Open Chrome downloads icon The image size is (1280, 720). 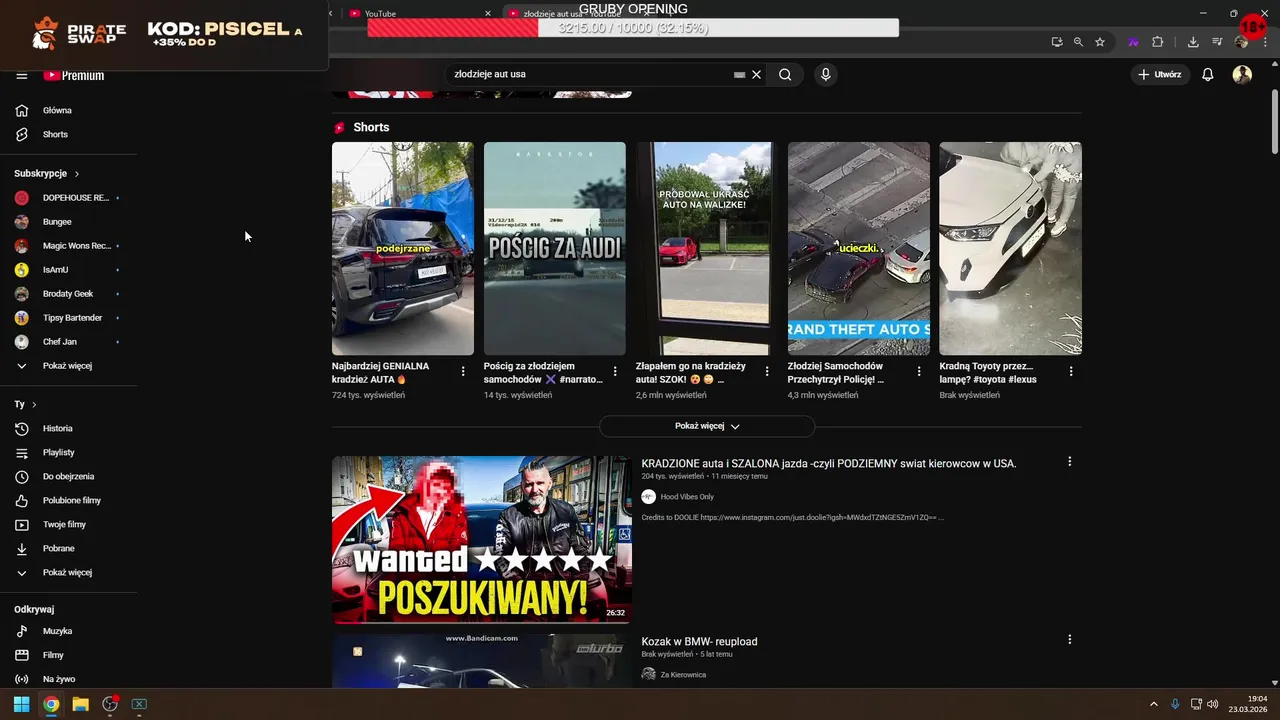1193,42
